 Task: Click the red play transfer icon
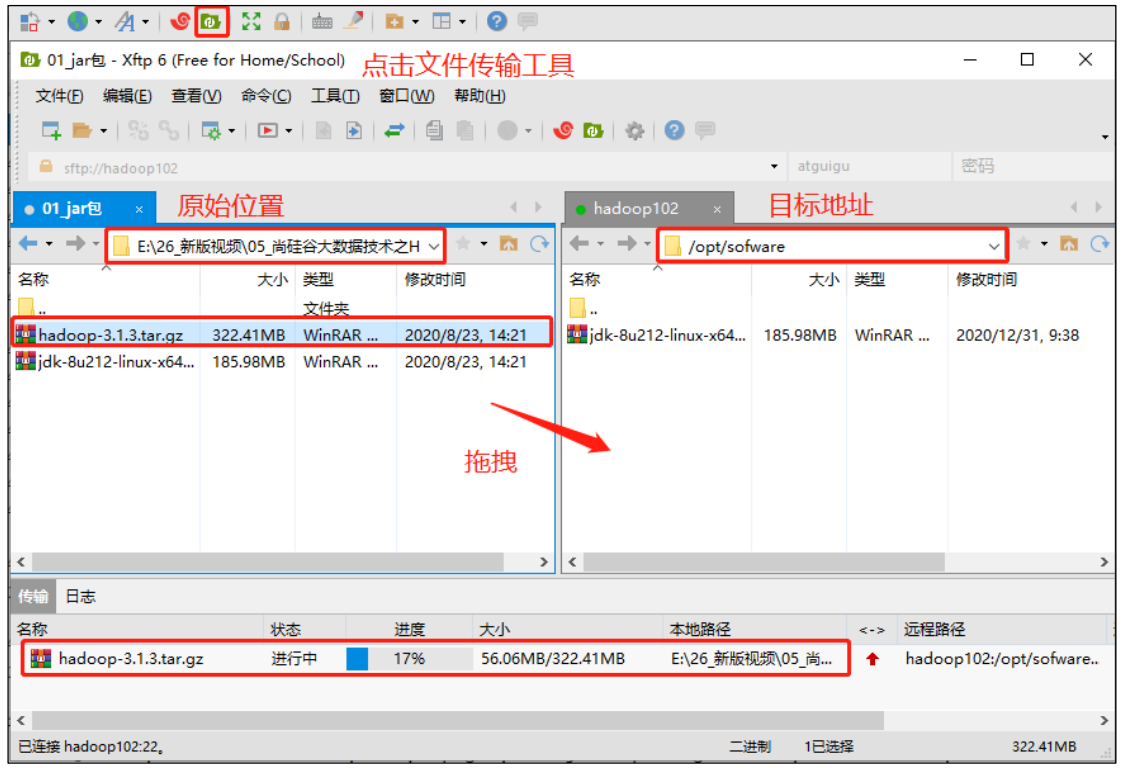point(268,131)
